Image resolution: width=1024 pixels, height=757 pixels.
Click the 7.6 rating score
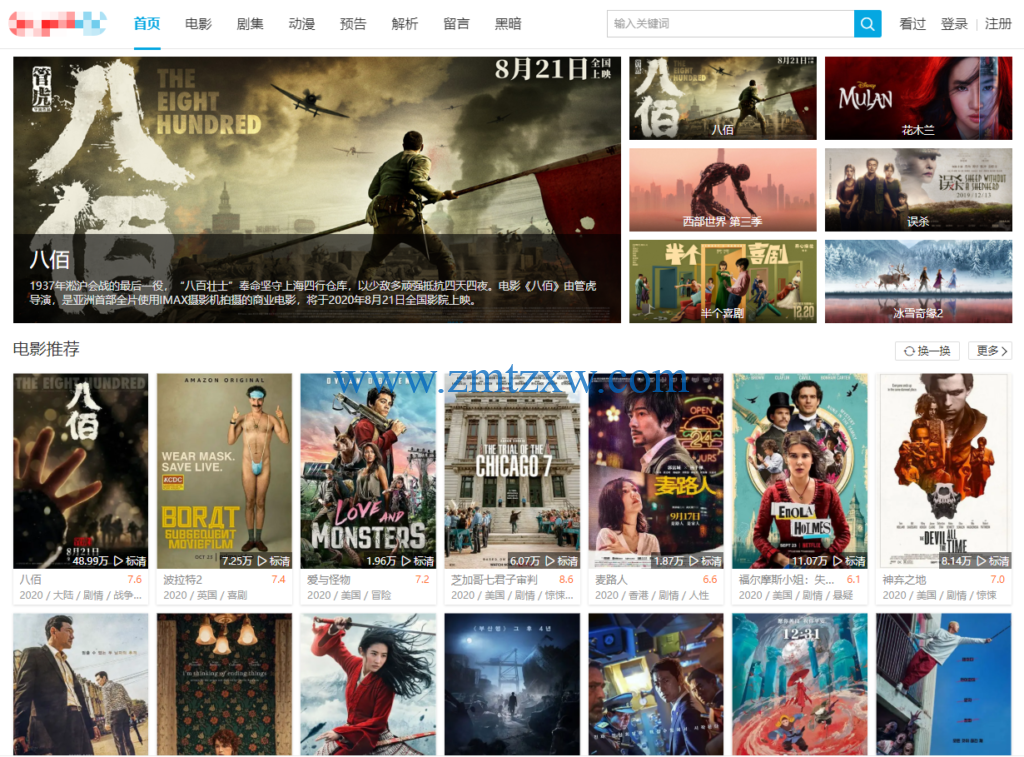(135, 579)
